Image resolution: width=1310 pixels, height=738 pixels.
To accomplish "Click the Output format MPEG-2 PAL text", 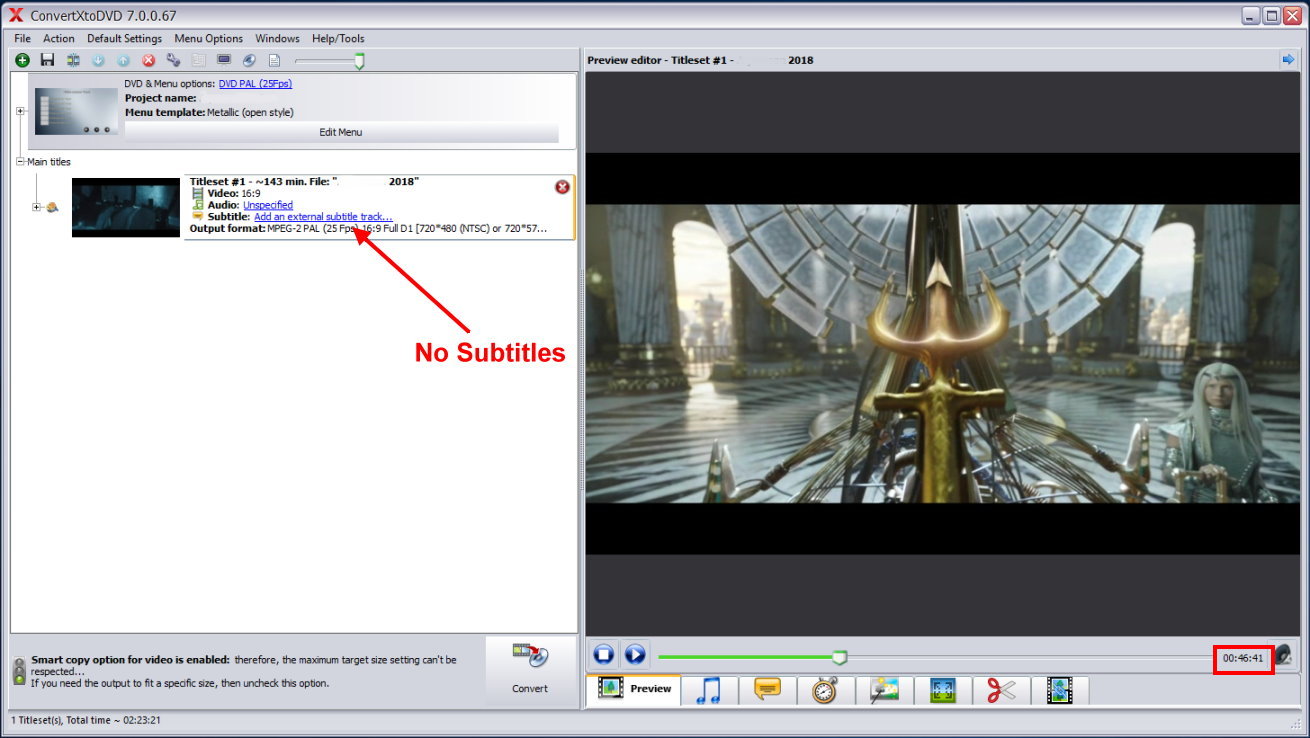I will [368, 229].
